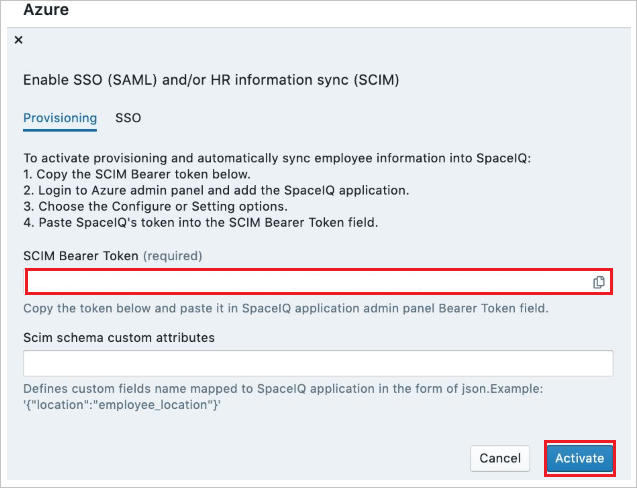Close the dialog with the X icon
The width and height of the screenshot is (637, 488).
tap(18, 40)
